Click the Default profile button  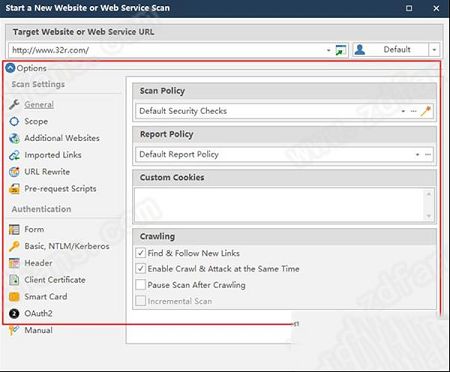(x=391, y=50)
